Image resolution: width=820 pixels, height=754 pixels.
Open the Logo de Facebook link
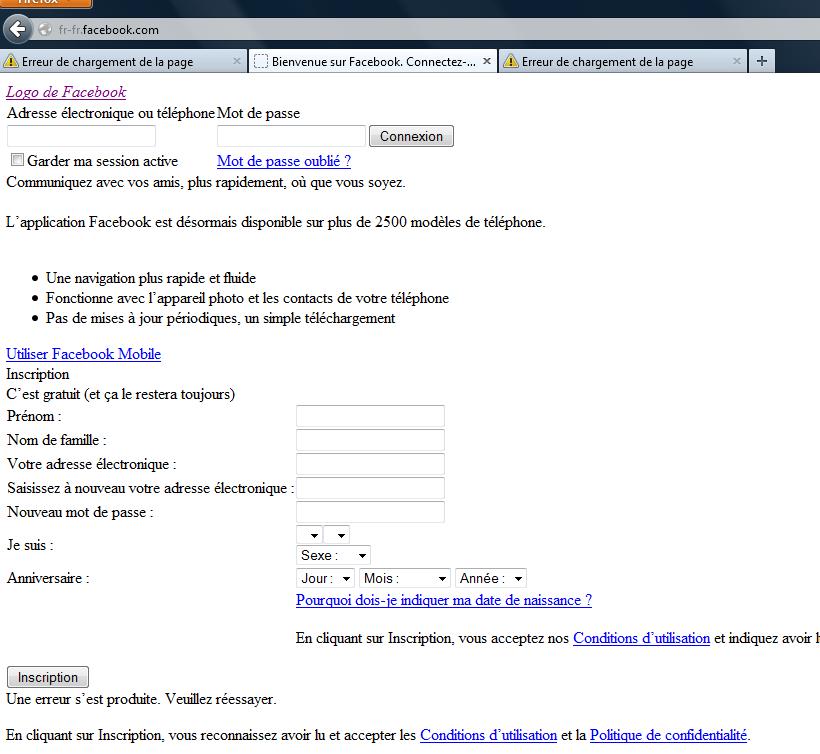tap(66, 92)
